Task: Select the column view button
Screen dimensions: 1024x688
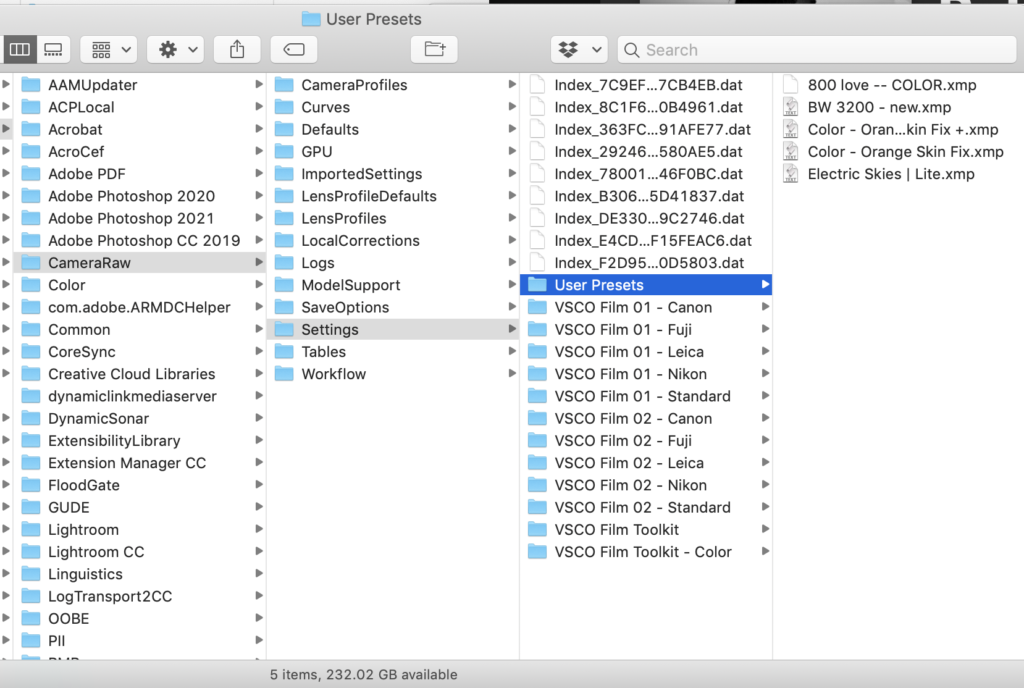Action: point(20,49)
